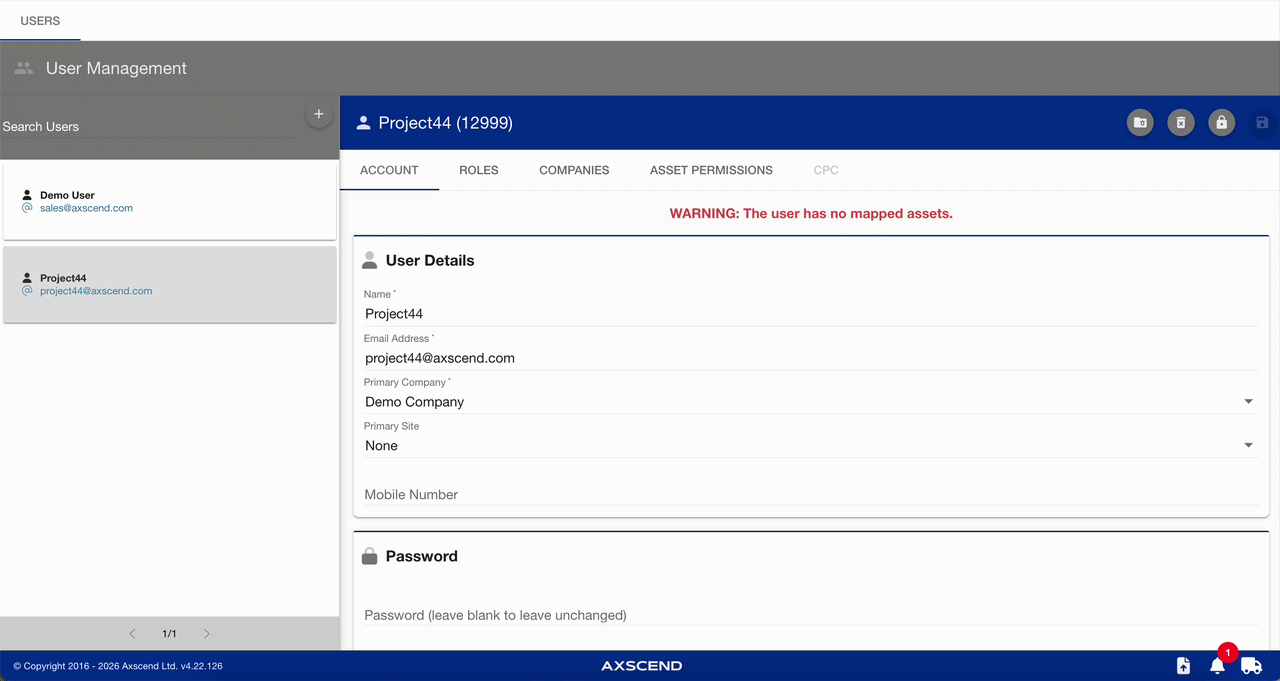Go to previous page of users list
1280x681 pixels.
(132, 634)
